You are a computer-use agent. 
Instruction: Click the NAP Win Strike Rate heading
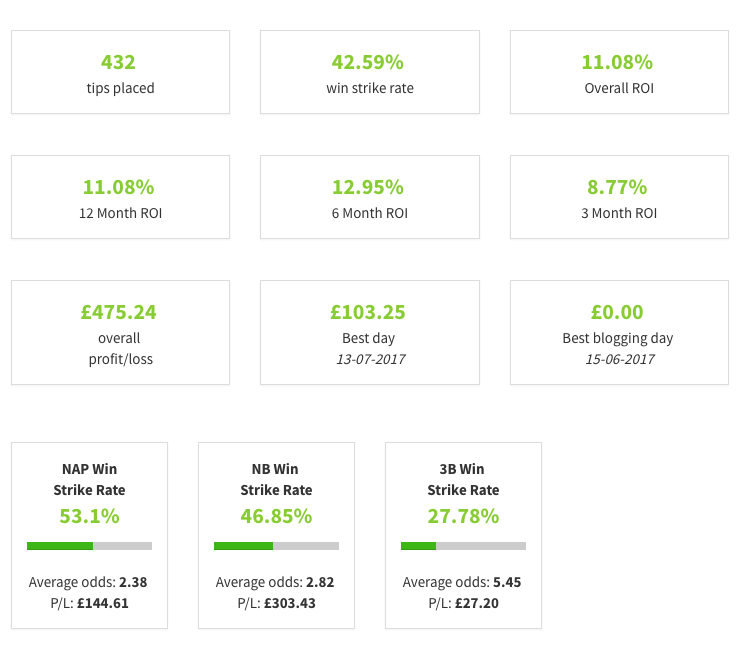click(x=89, y=479)
